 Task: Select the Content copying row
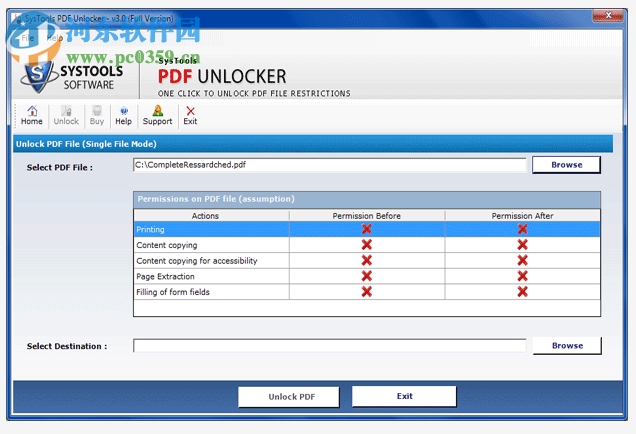coord(367,245)
